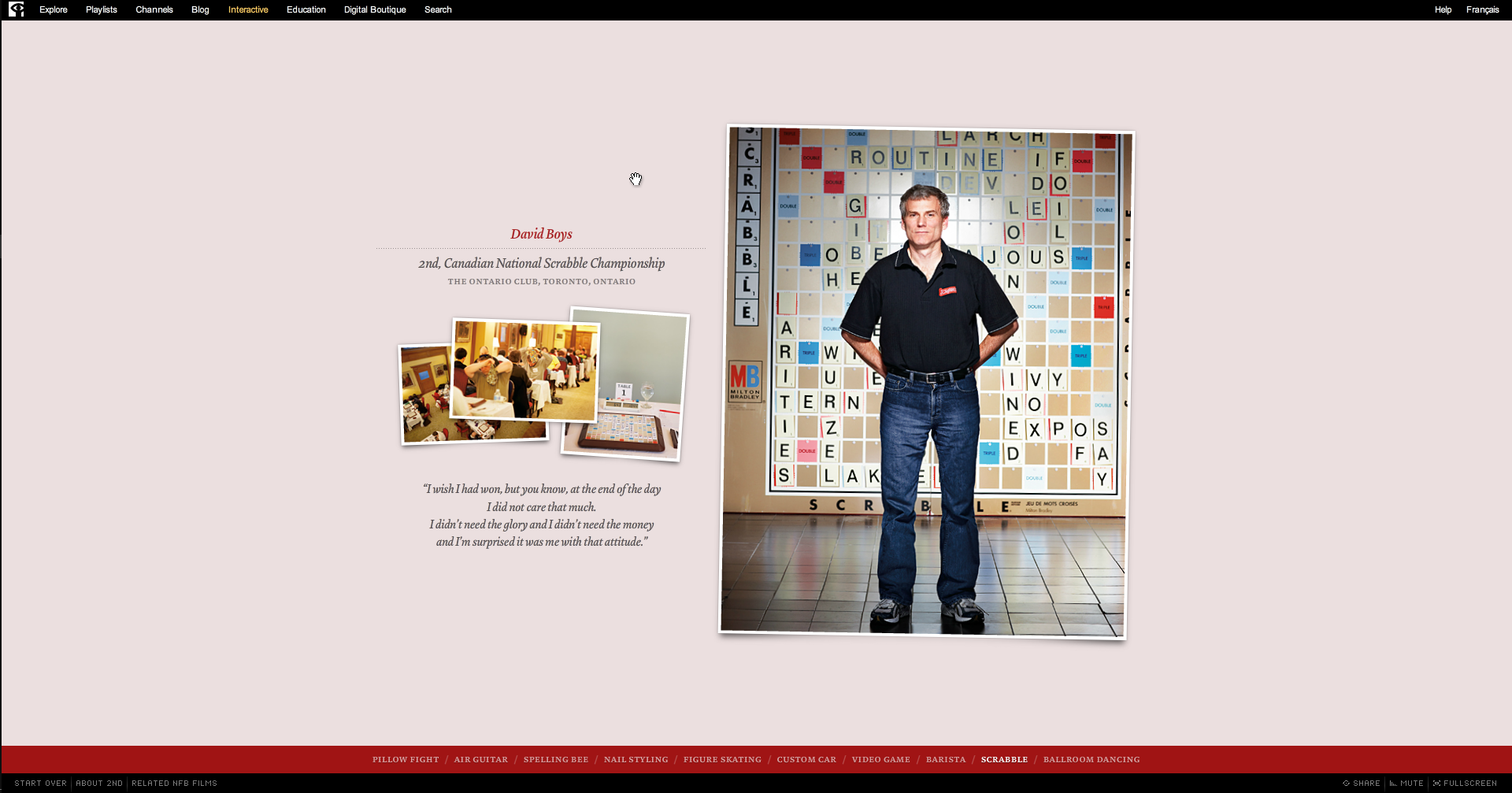The width and height of the screenshot is (1512, 793).
Task: Open the tournament room photo thumbnail
Action: coord(525,370)
